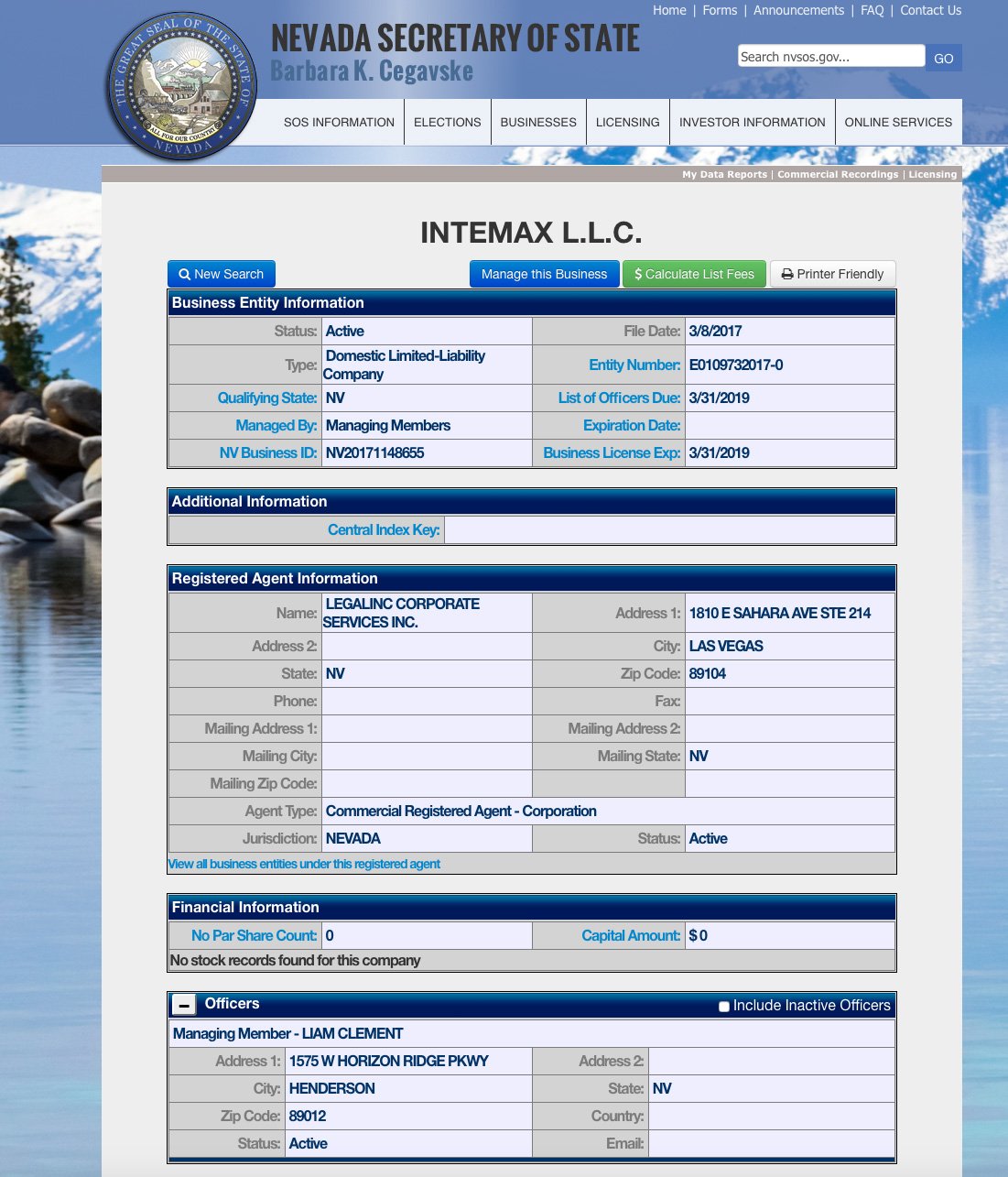Click the Managed By label link
This screenshot has width=1008, height=1177.
[276, 425]
